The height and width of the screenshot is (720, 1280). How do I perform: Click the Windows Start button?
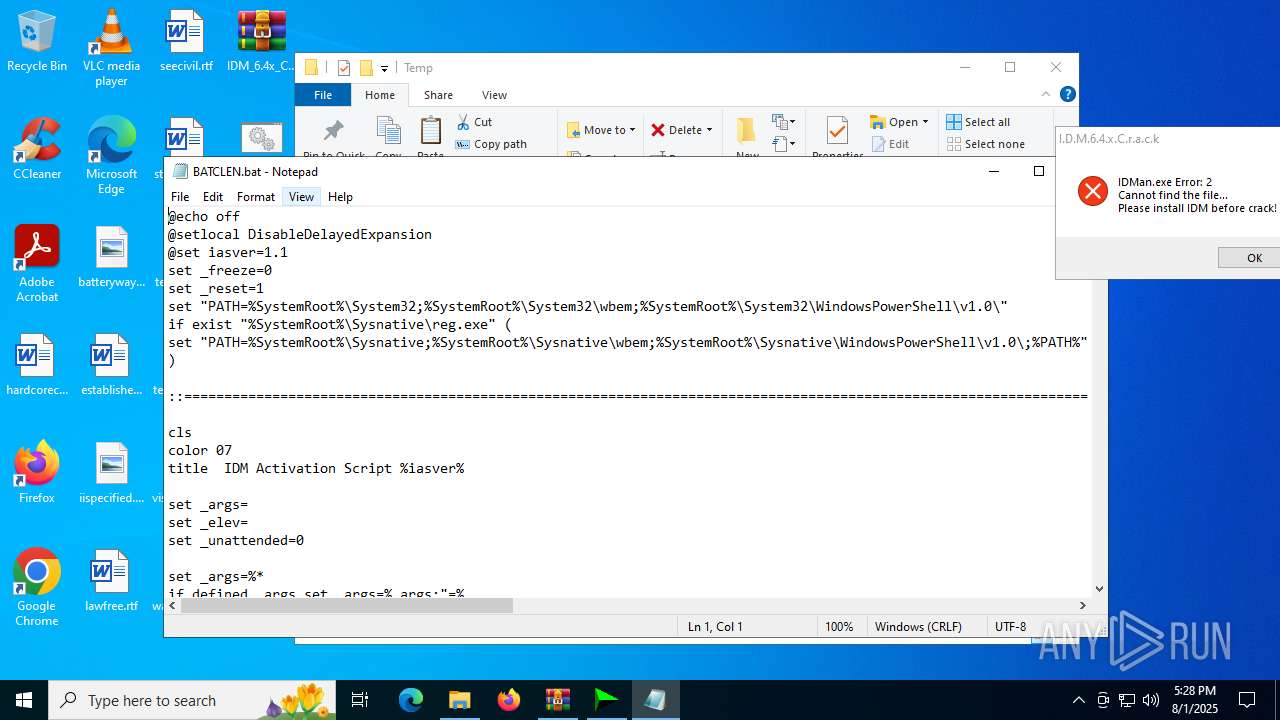coord(24,700)
